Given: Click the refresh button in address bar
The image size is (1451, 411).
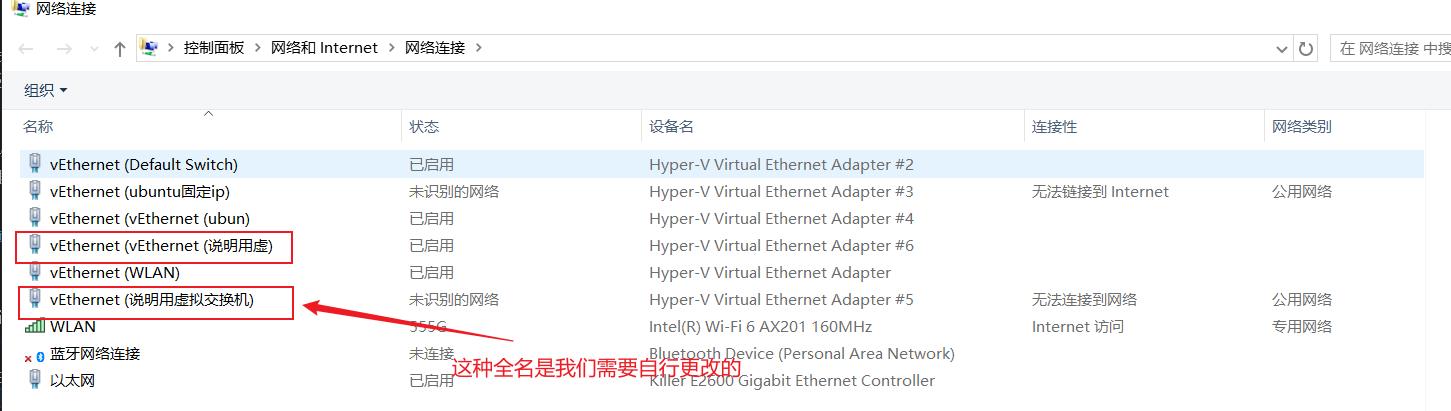Looking at the screenshot, I should tap(1305, 48).
